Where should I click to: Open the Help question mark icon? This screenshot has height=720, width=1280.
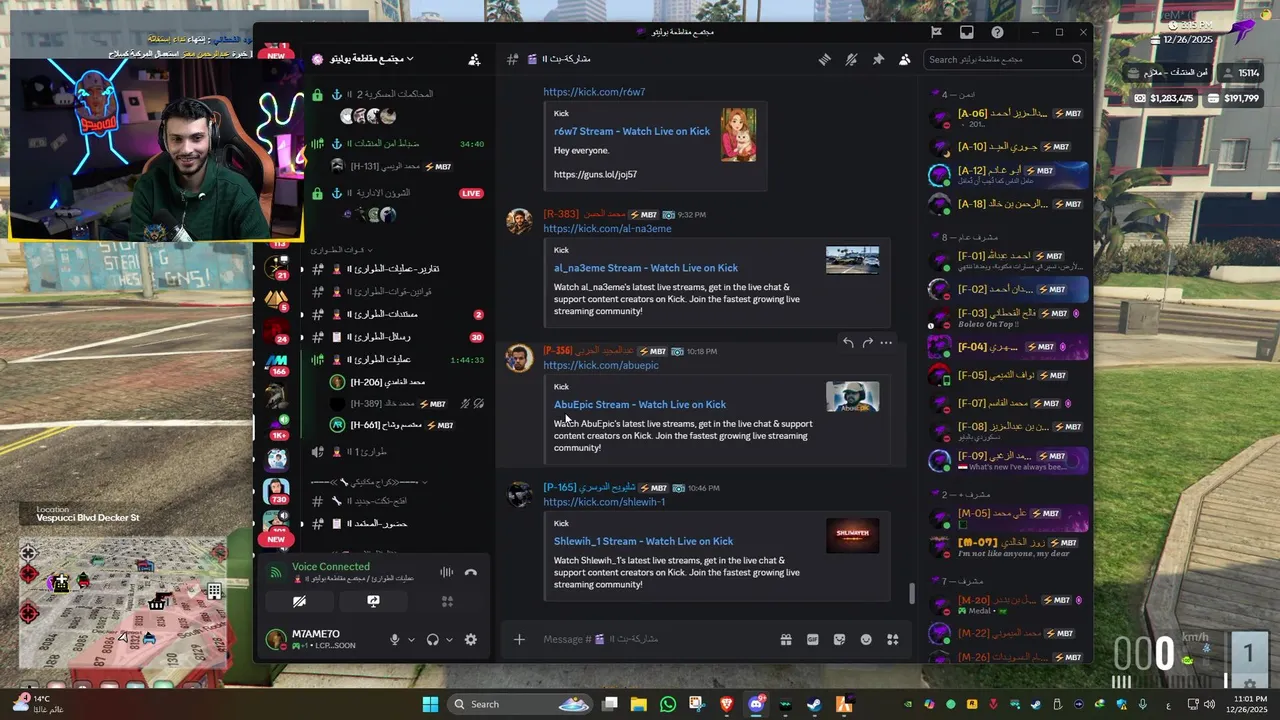(997, 32)
